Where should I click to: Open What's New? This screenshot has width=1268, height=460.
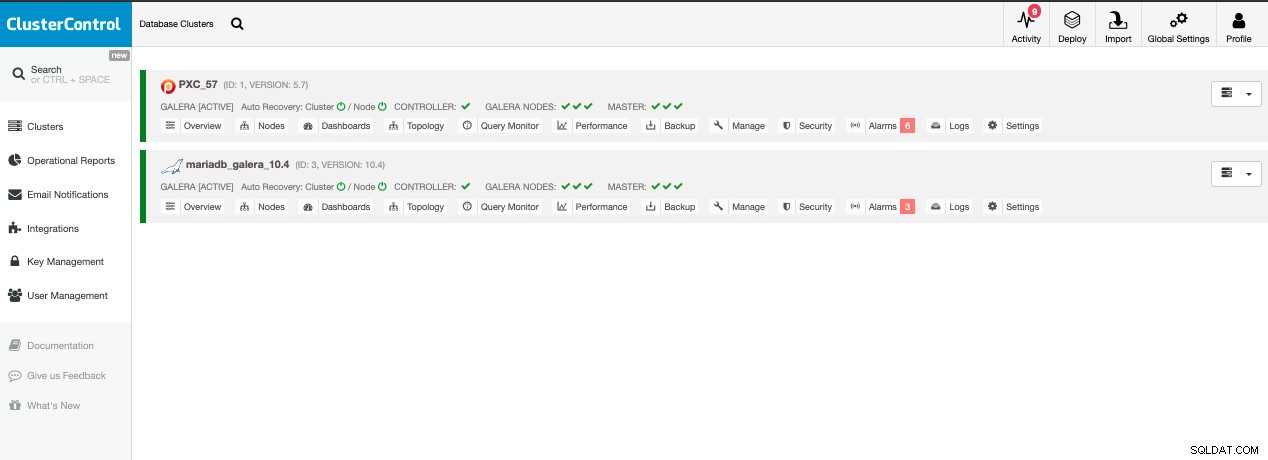pos(44,406)
